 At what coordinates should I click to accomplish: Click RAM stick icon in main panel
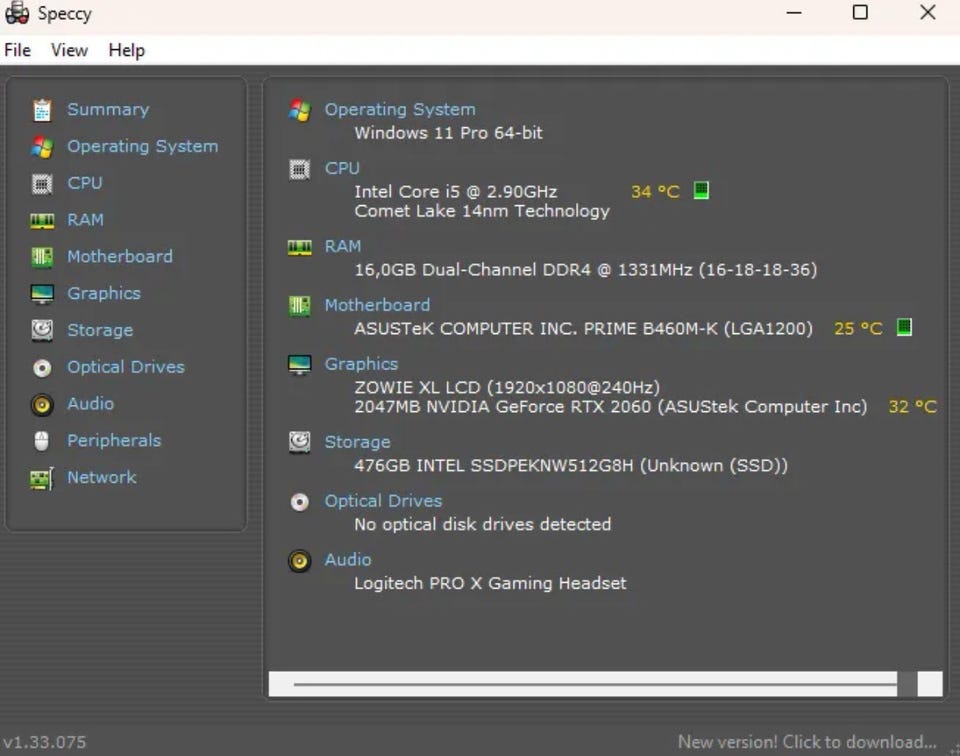299,247
